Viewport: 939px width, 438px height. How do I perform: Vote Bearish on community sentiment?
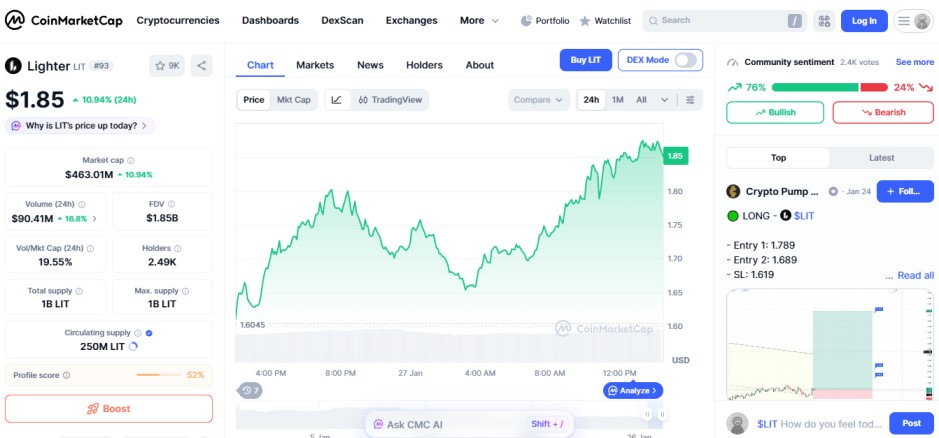[883, 113]
